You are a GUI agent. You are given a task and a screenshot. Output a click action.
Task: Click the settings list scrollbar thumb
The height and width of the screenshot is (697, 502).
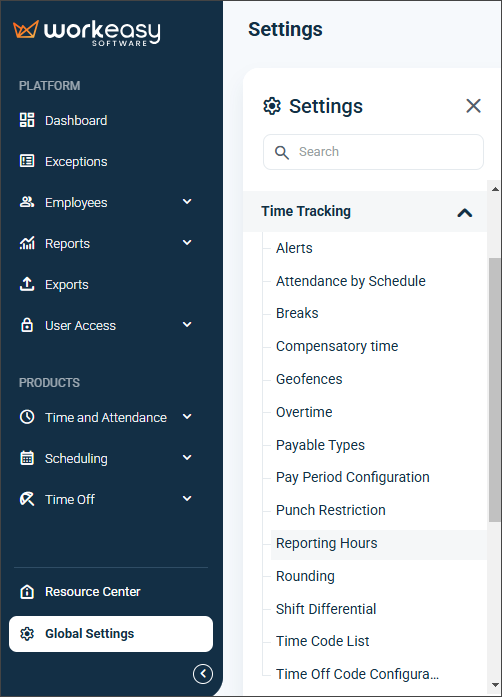click(x=494, y=390)
